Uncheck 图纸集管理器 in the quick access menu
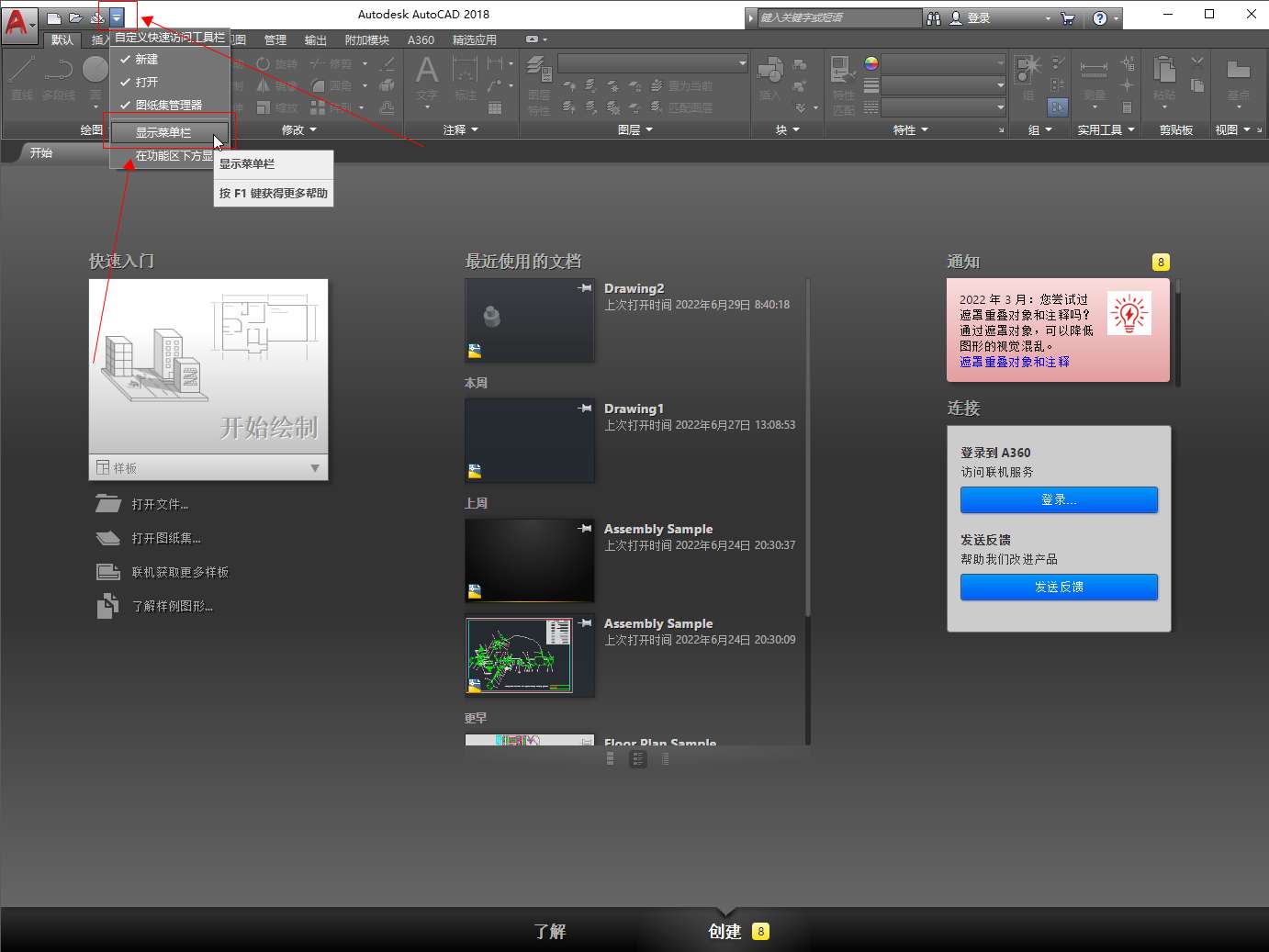The image size is (1269, 952). tap(170, 105)
